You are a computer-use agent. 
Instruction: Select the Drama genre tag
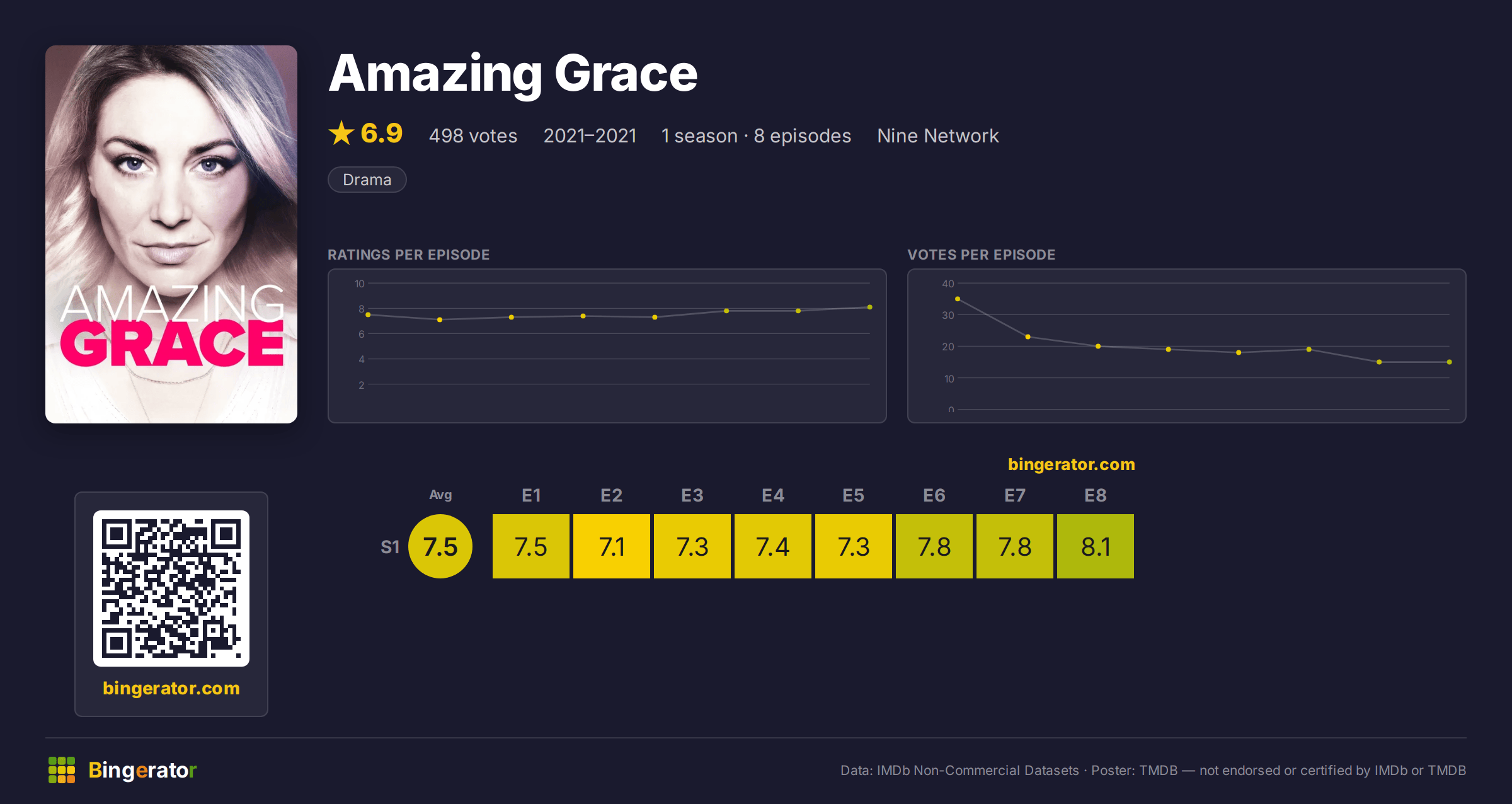tap(367, 180)
